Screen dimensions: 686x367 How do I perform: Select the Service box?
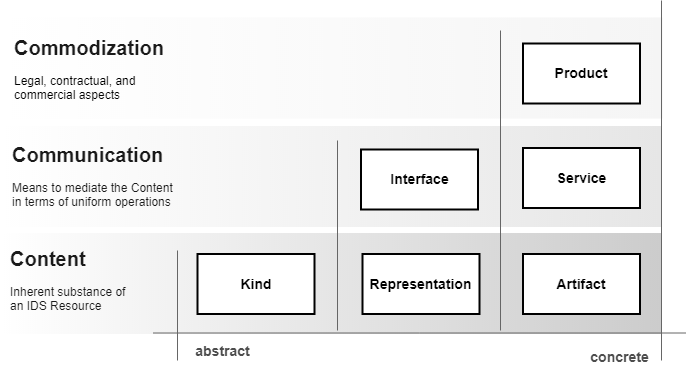coord(581,178)
